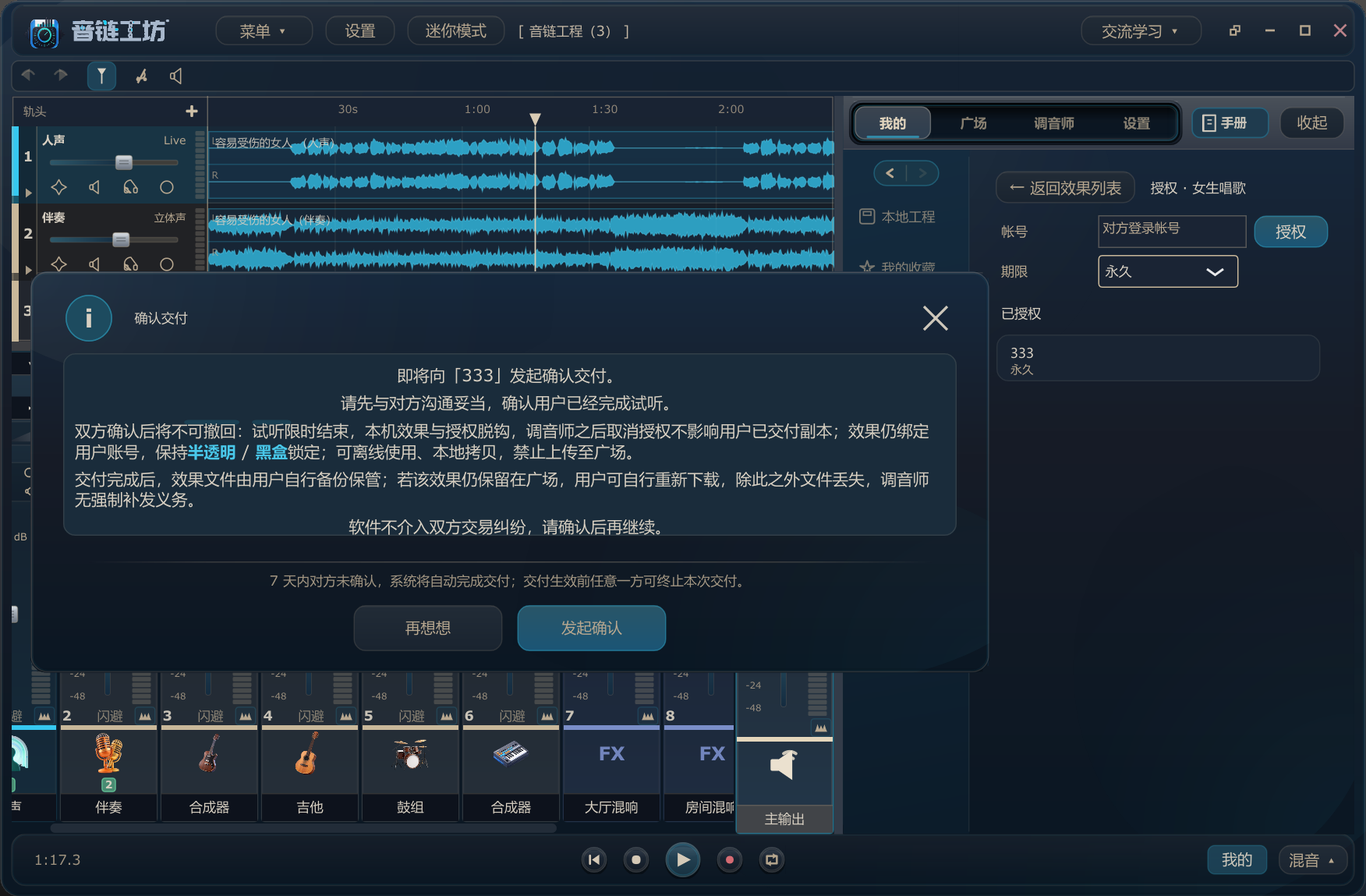Toggle the loop playback icon
This screenshot has height=896, width=1366.
click(772, 859)
